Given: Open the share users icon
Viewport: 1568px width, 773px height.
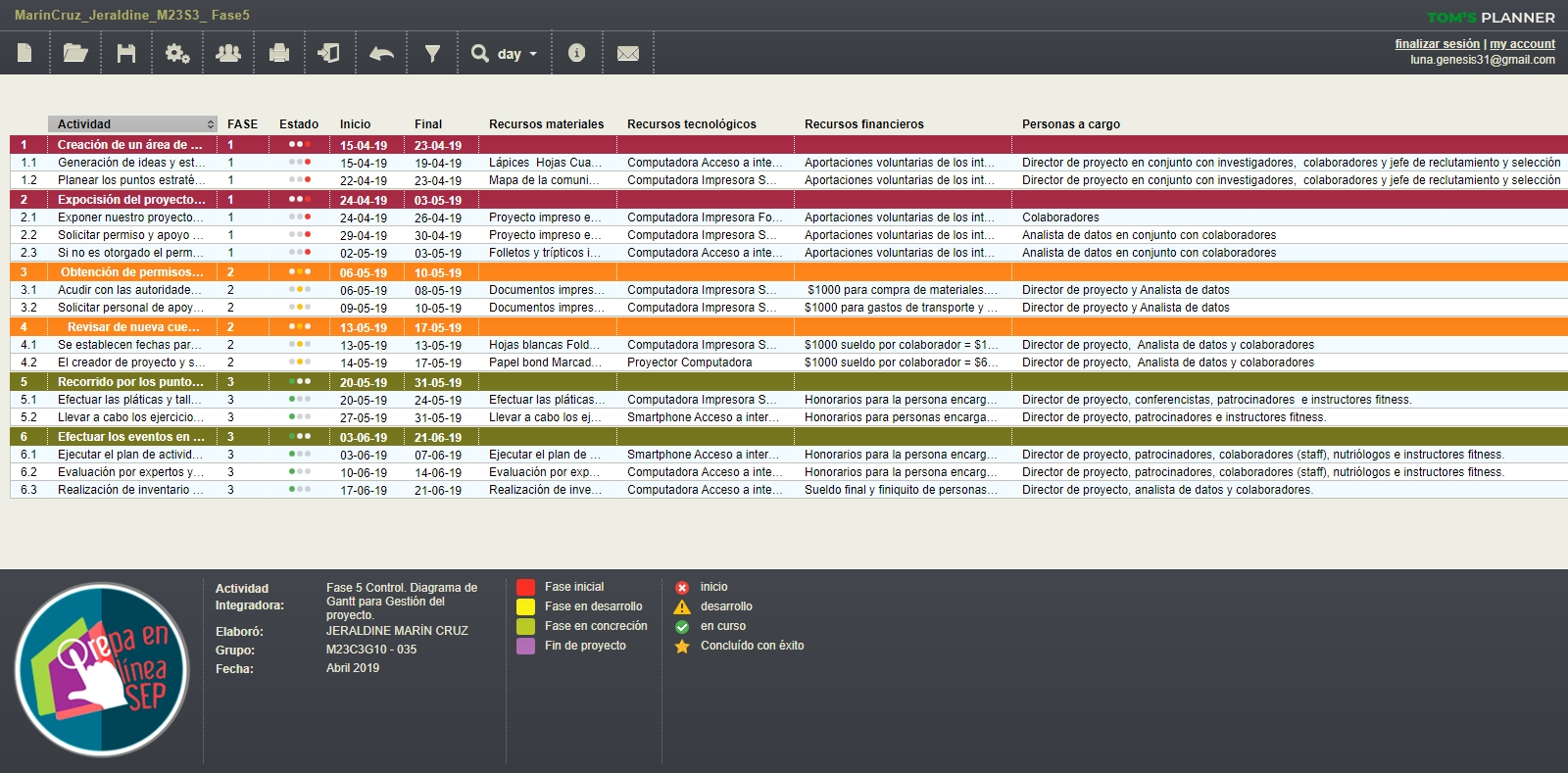Looking at the screenshot, I should [x=228, y=53].
